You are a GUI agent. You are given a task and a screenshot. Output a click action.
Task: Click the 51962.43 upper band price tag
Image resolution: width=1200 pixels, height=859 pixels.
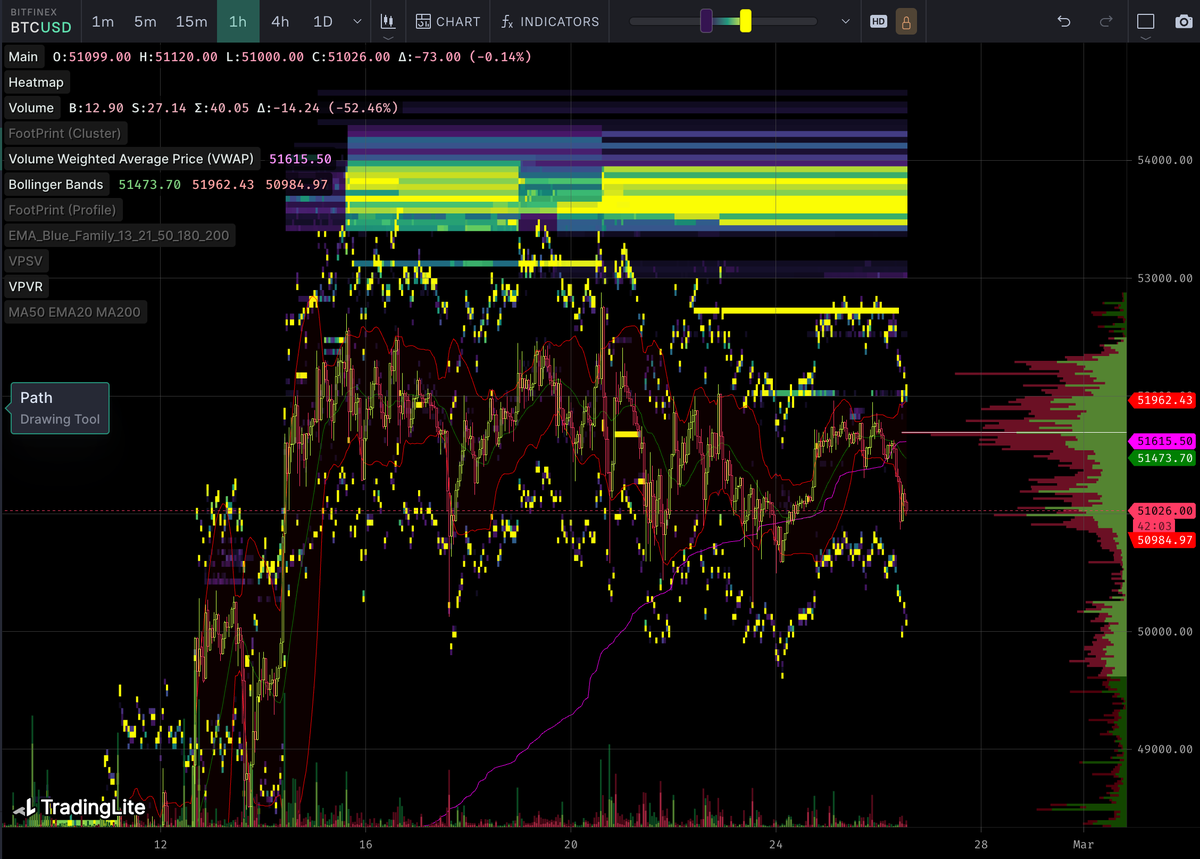click(x=1164, y=400)
